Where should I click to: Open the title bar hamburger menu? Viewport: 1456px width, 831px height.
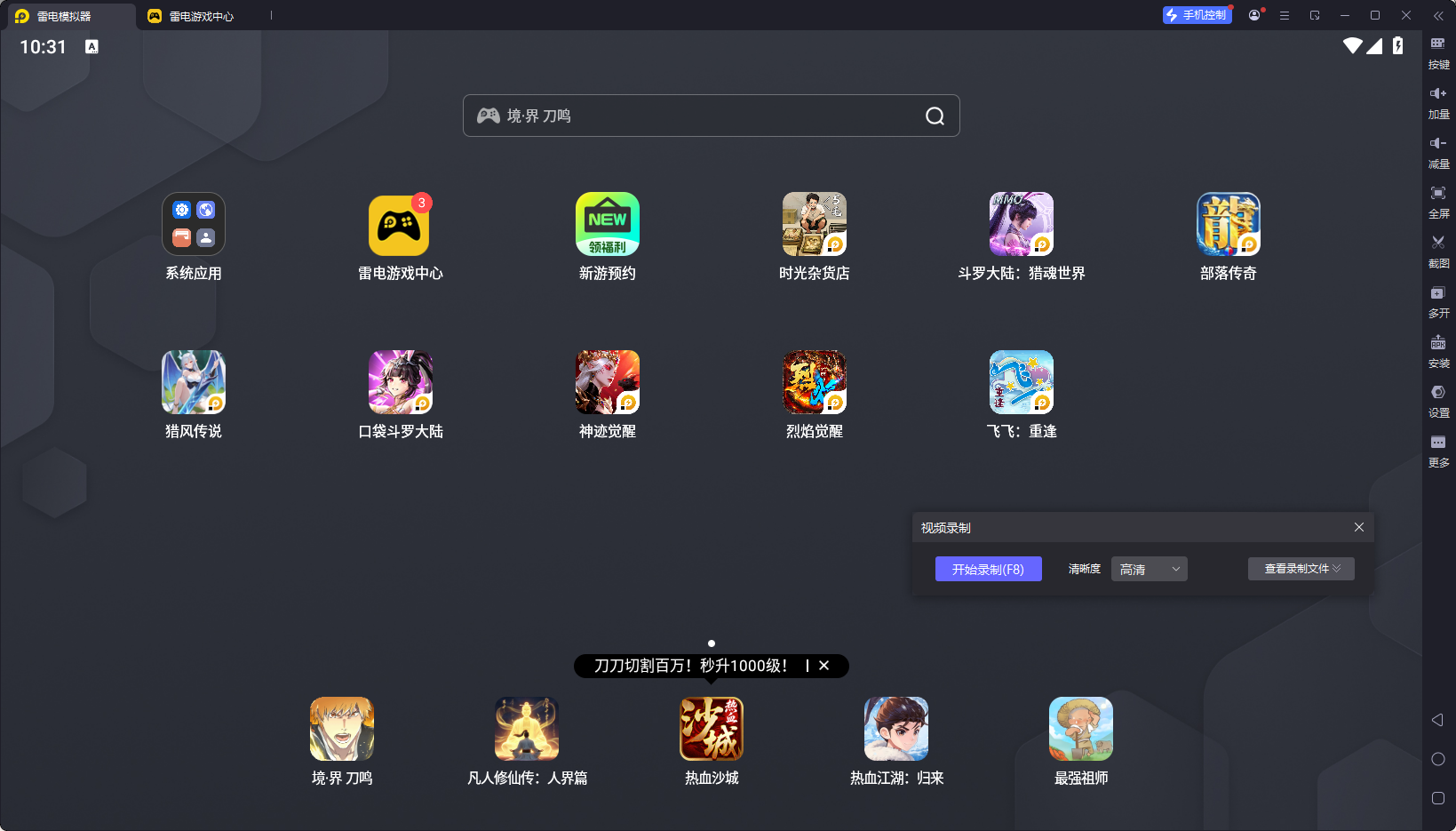[x=1285, y=15]
